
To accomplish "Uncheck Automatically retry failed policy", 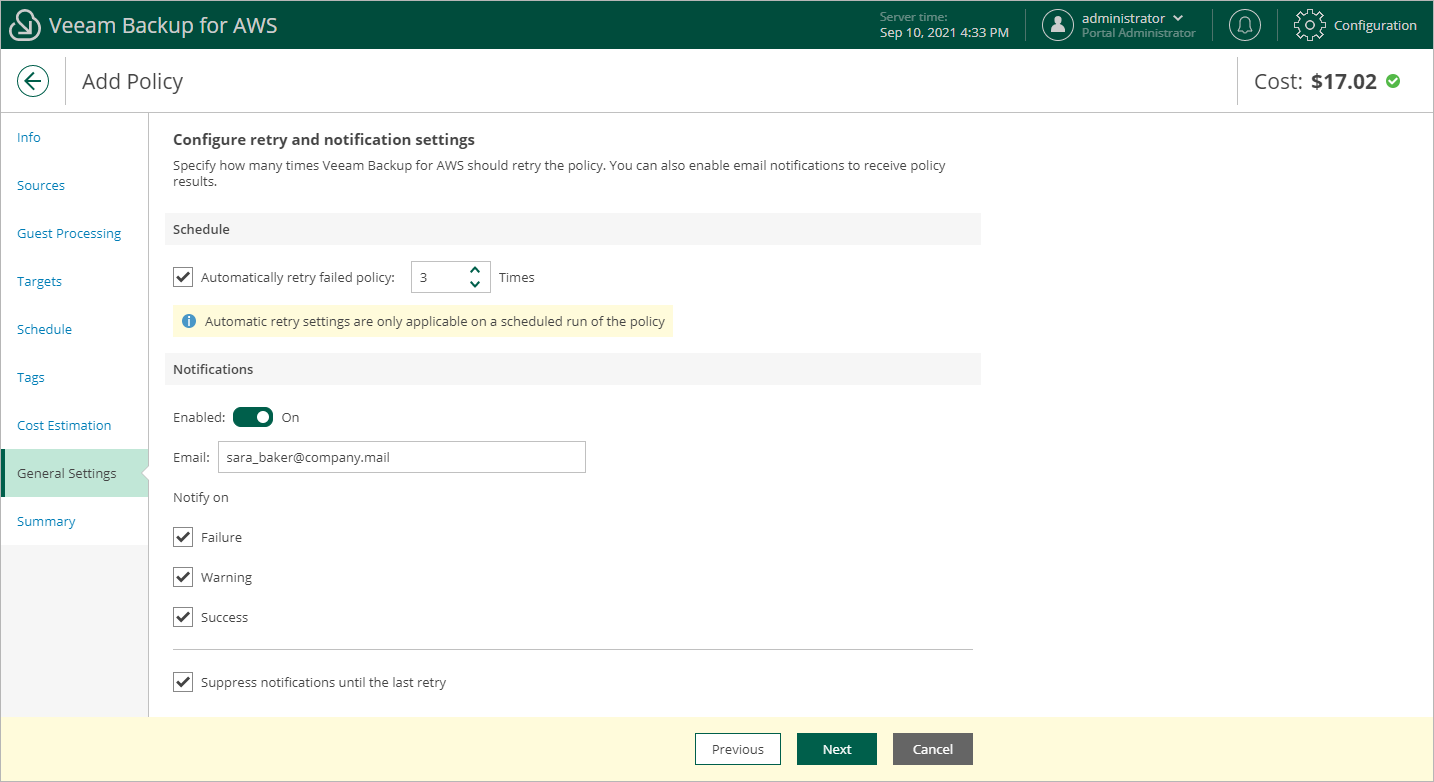I will [183, 277].
